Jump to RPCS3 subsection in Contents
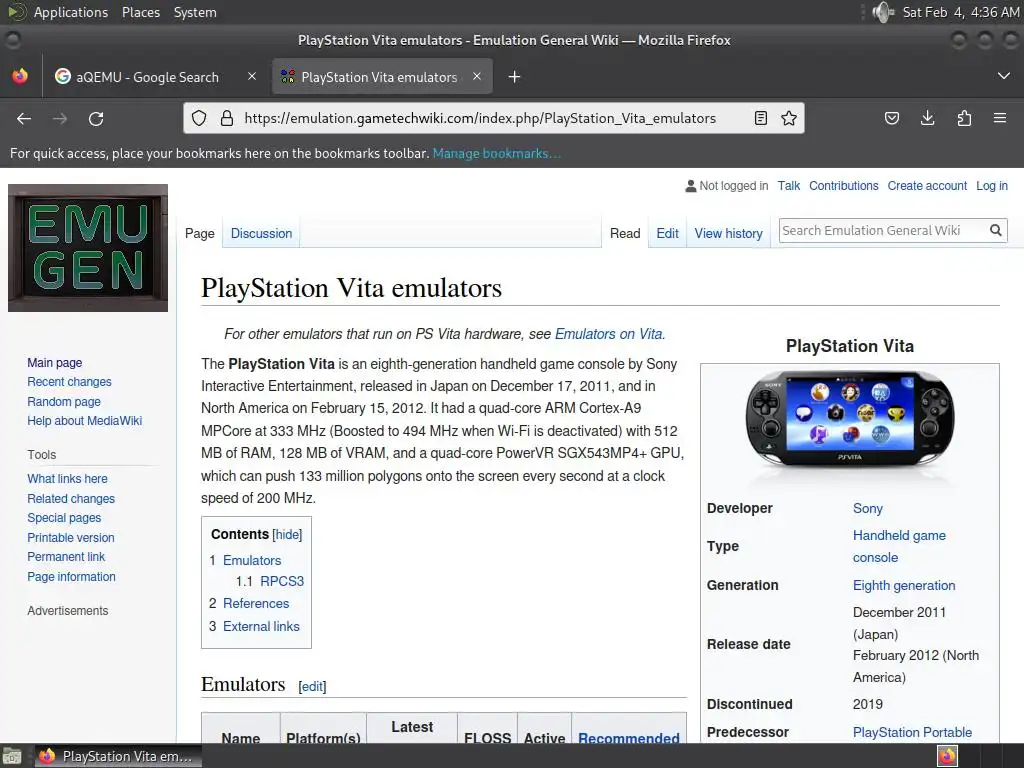 point(282,581)
